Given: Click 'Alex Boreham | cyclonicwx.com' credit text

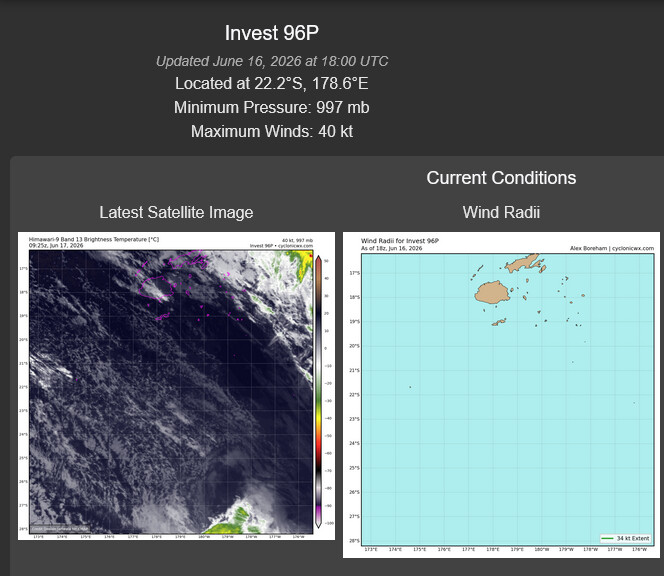Looking at the screenshot, I should coord(612,248).
